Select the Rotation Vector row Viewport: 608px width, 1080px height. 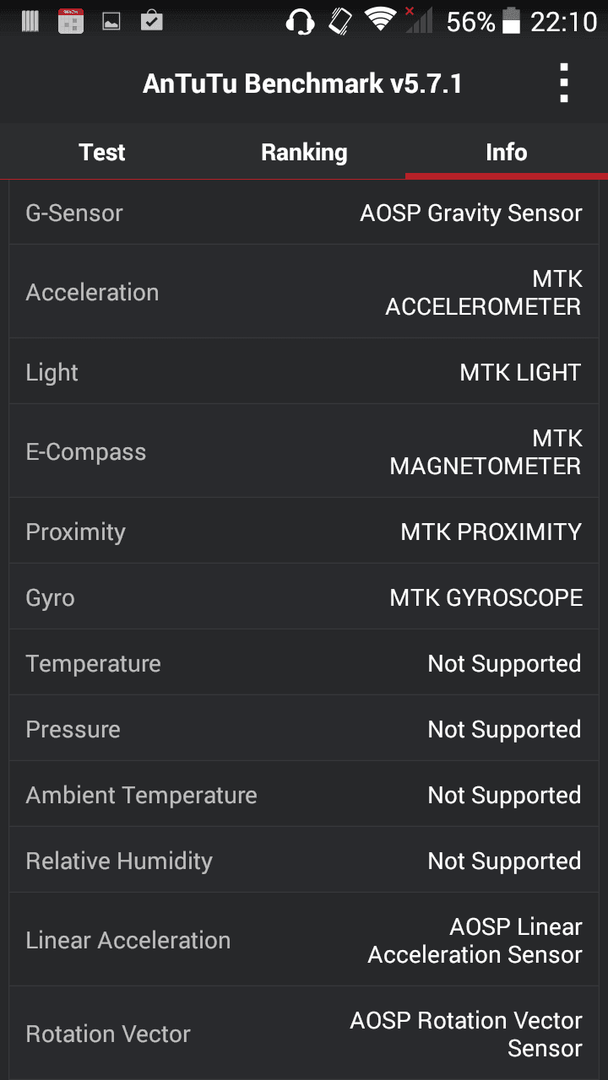tap(304, 1033)
